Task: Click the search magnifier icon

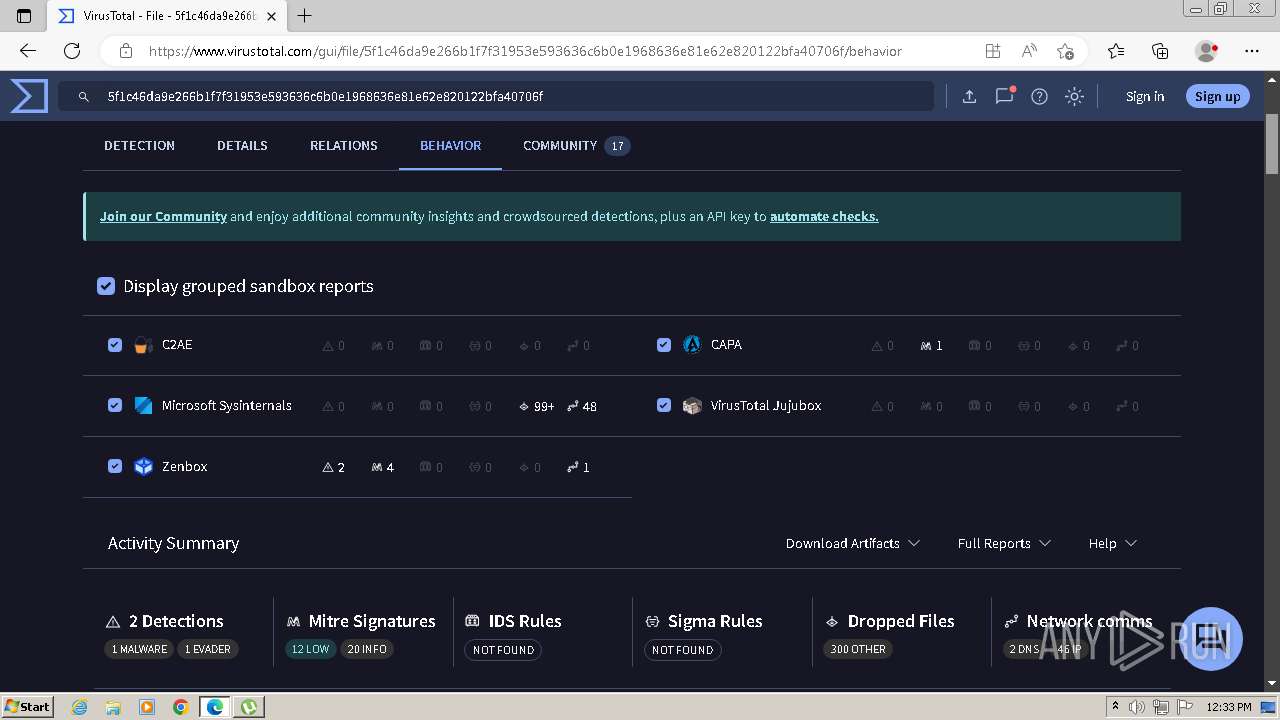Action: (x=84, y=97)
